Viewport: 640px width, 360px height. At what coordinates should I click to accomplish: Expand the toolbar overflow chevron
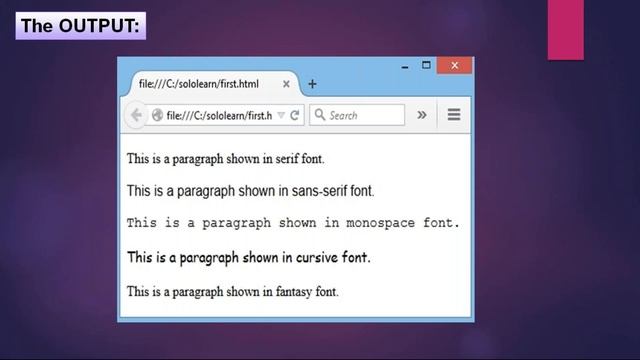click(422, 115)
